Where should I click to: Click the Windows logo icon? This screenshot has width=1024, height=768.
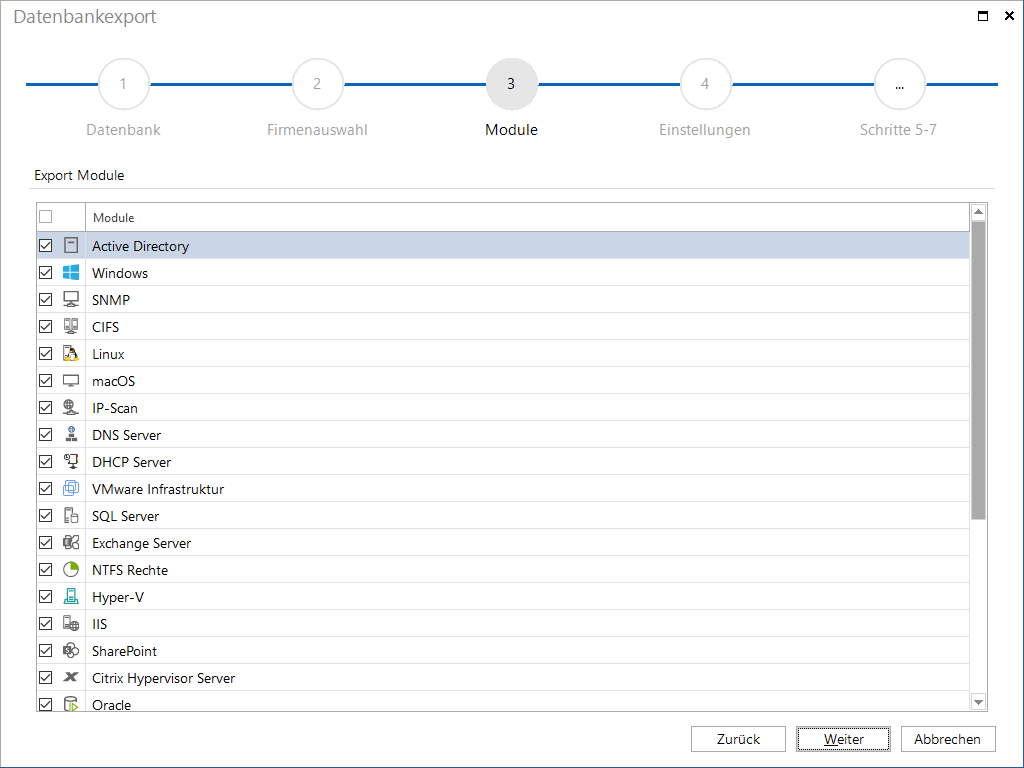pyautogui.click(x=71, y=272)
